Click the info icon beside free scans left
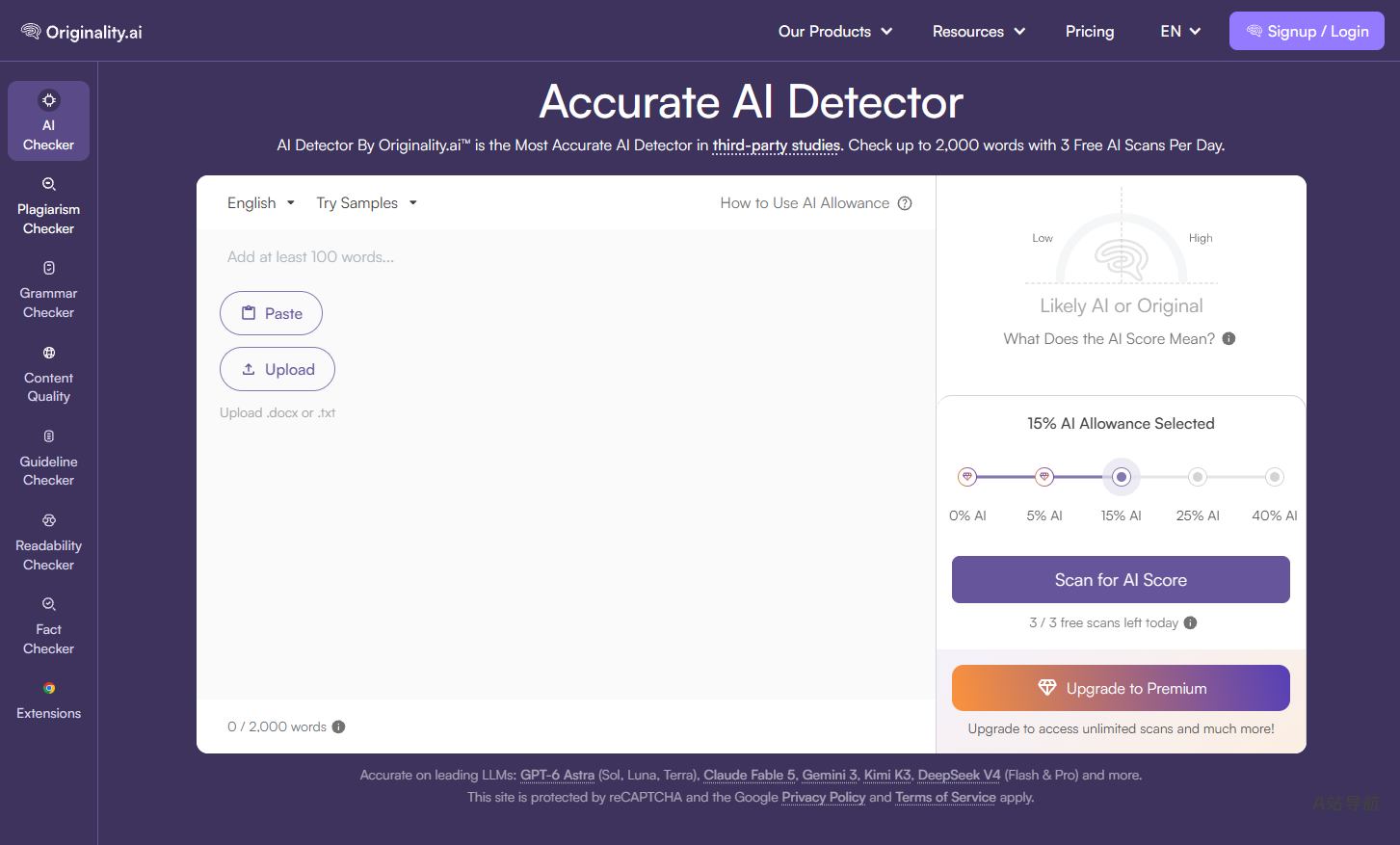This screenshot has height=845, width=1400. [1190, 622]
